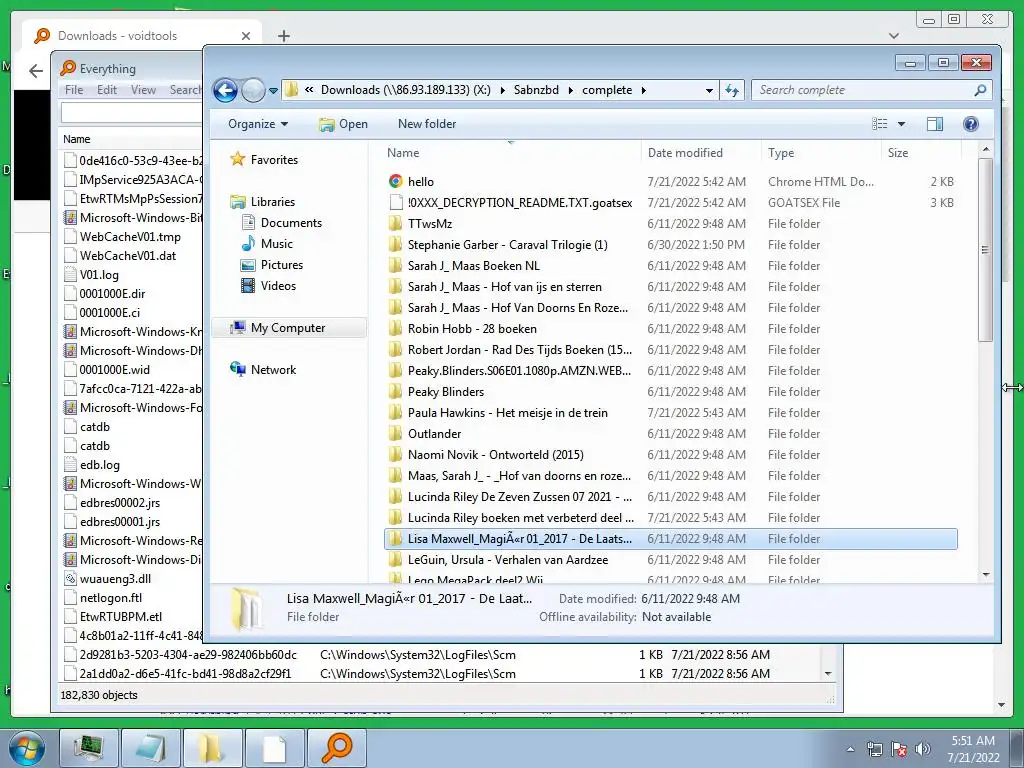The height and width of the screenshot is (768, 1024).
Task: Select Stephanie Garber - Caraval Trilogie folder
Action: [507, 244]
